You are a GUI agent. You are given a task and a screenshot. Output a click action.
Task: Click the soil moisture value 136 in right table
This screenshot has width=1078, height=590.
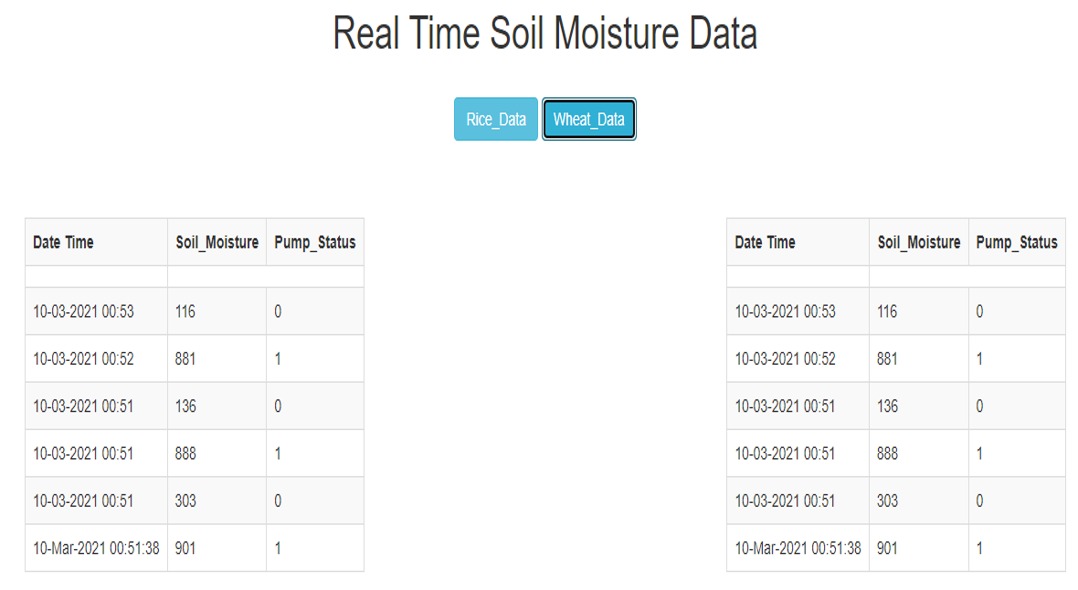pyautogui.click(x=886, y=405)
